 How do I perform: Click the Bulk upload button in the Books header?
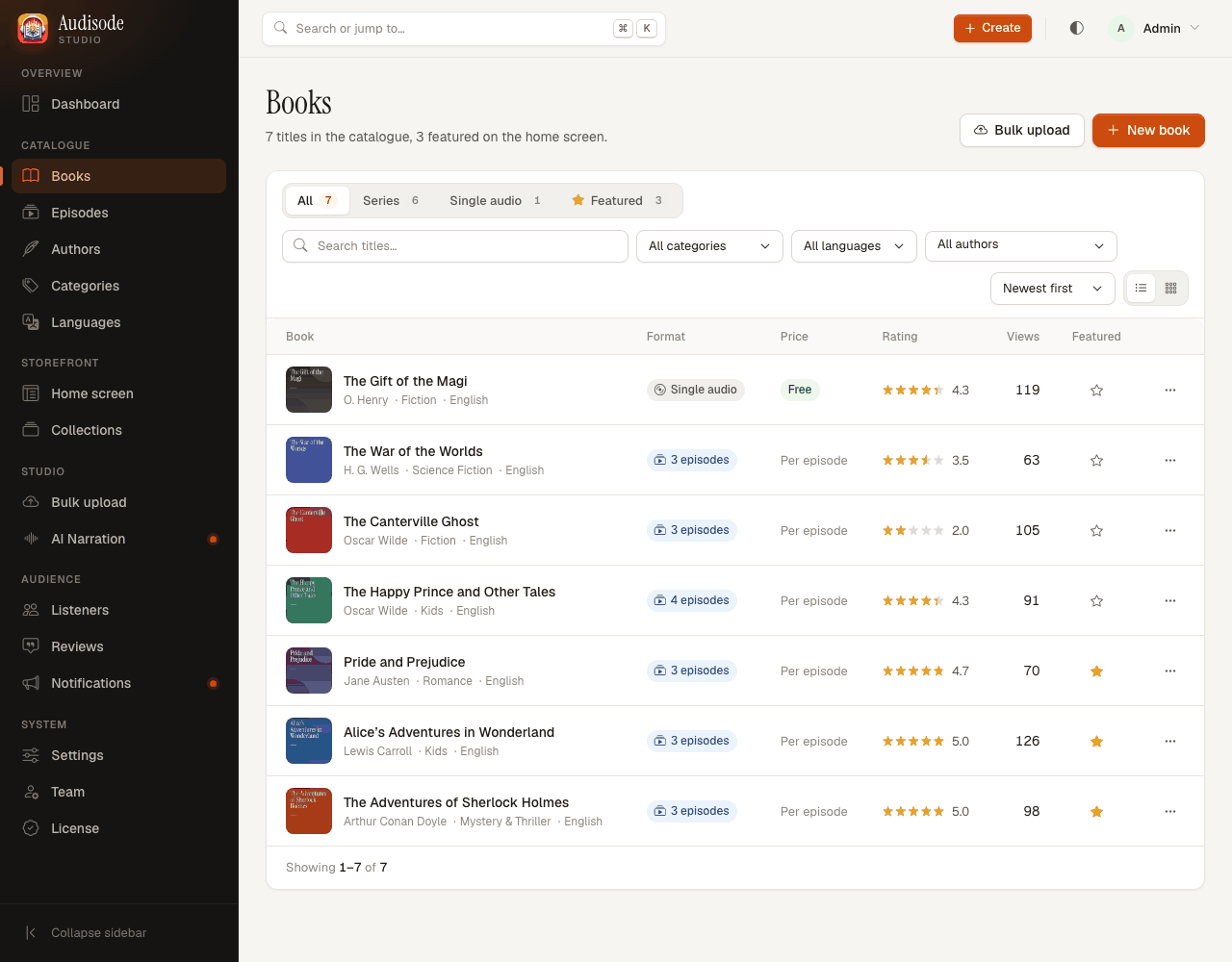(x=1021, y=130)
